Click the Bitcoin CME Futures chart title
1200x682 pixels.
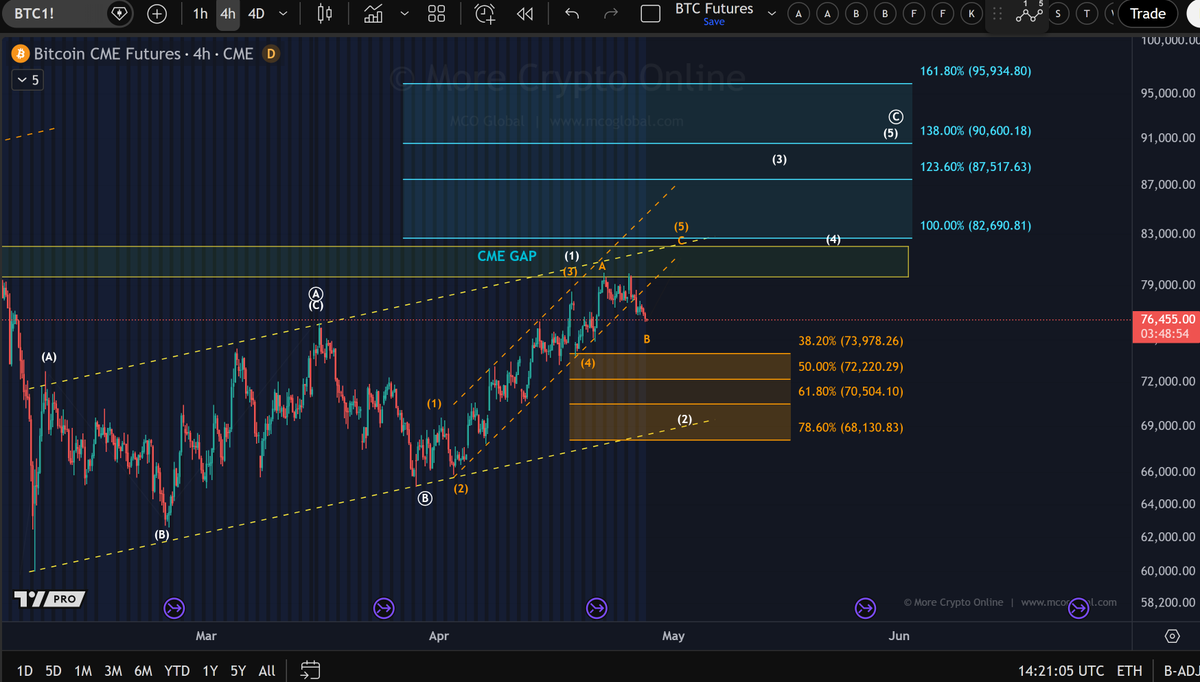143,54
